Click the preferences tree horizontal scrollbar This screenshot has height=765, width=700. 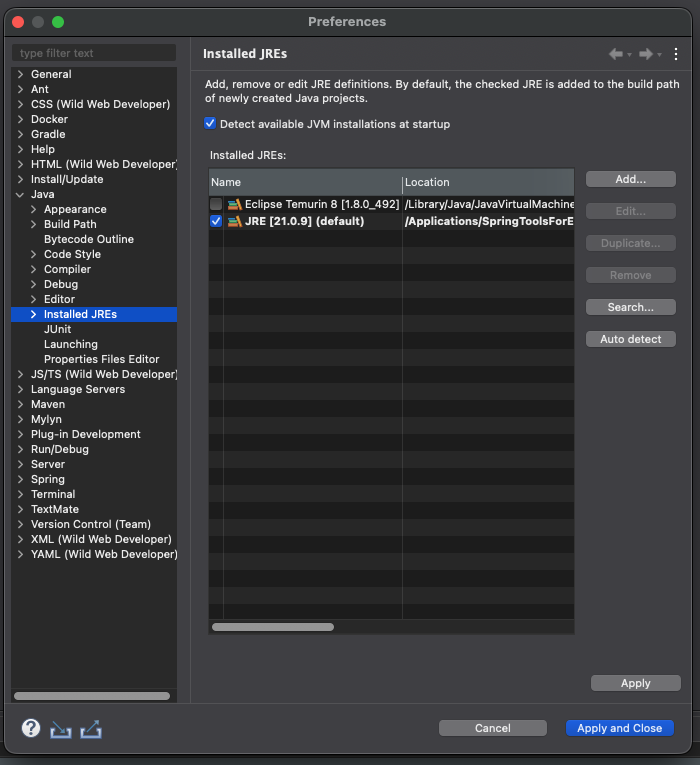pyautogui.click(x=92, y=696)
